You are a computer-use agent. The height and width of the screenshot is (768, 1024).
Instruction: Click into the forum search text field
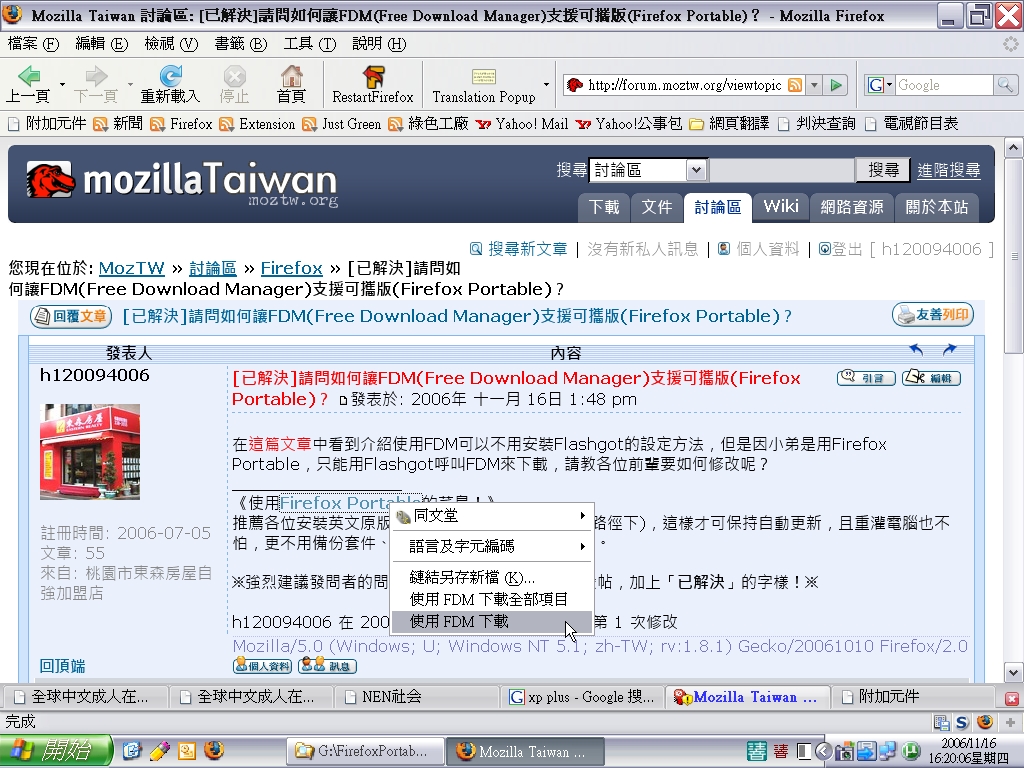pyautogui.click(x=782, y=170)
